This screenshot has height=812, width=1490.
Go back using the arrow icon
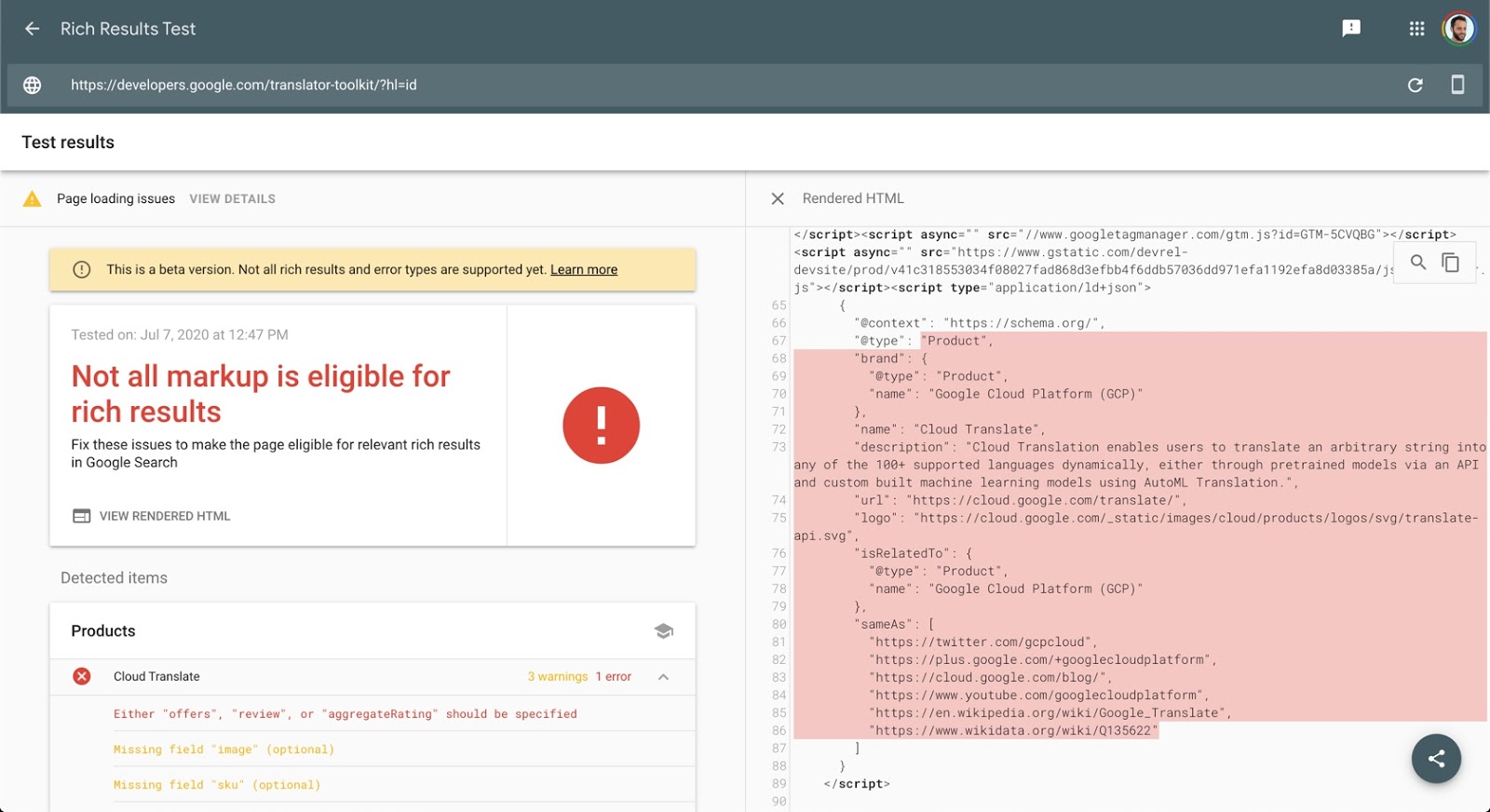click(x=32, y=29)
